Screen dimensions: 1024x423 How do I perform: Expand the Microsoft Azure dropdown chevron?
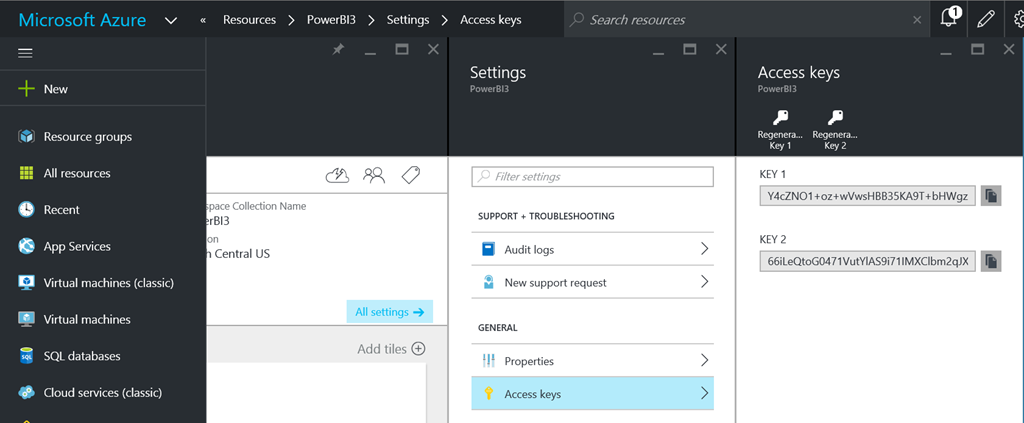point(171,20)
